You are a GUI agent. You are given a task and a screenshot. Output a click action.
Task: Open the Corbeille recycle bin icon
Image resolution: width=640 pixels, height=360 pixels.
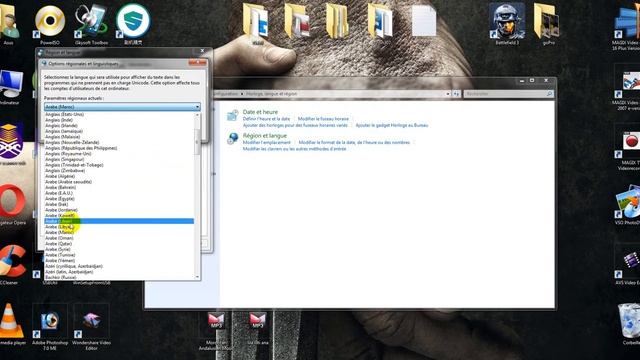629,324
